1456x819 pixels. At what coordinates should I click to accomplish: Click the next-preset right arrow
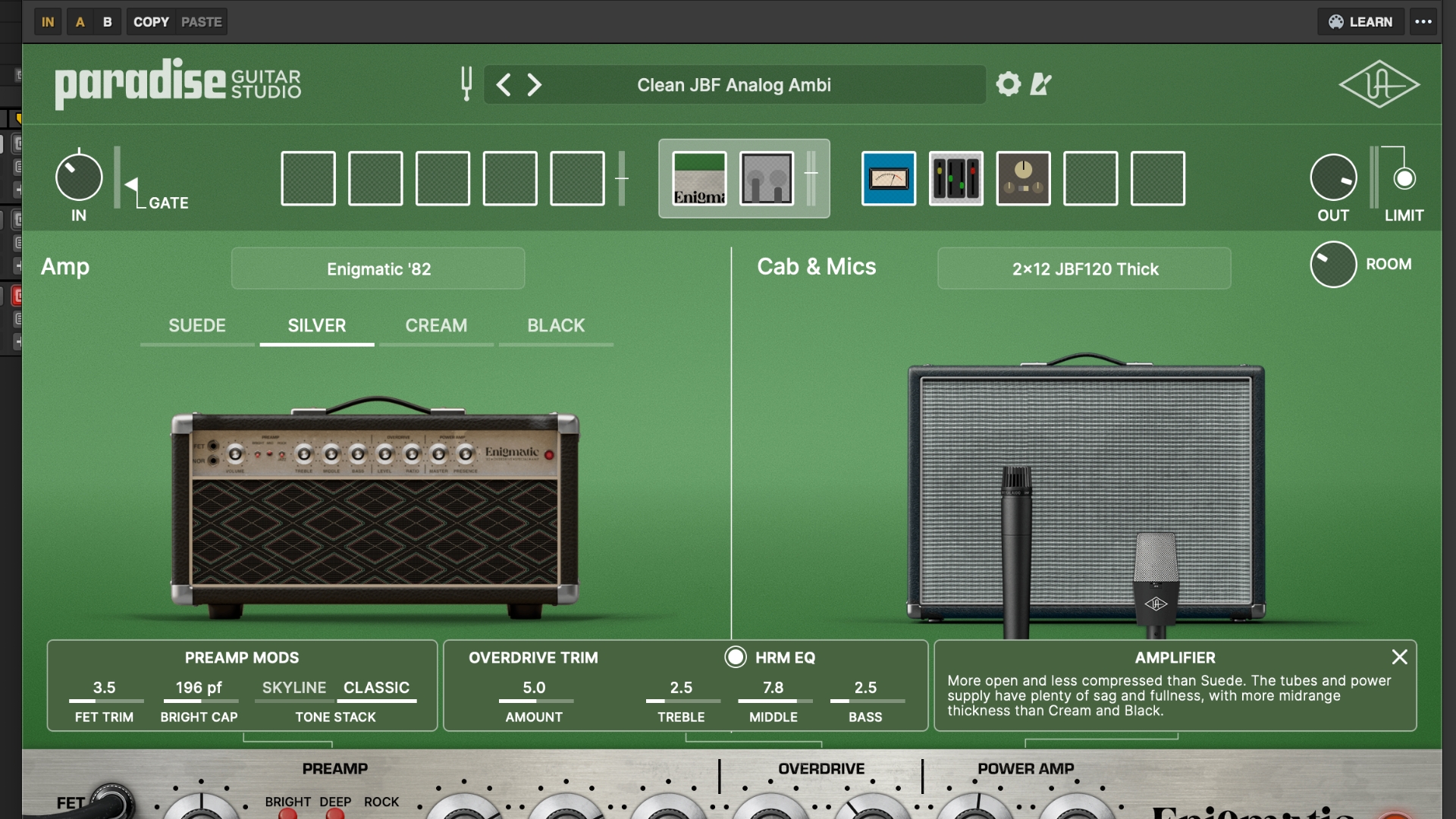coord(535,84)
